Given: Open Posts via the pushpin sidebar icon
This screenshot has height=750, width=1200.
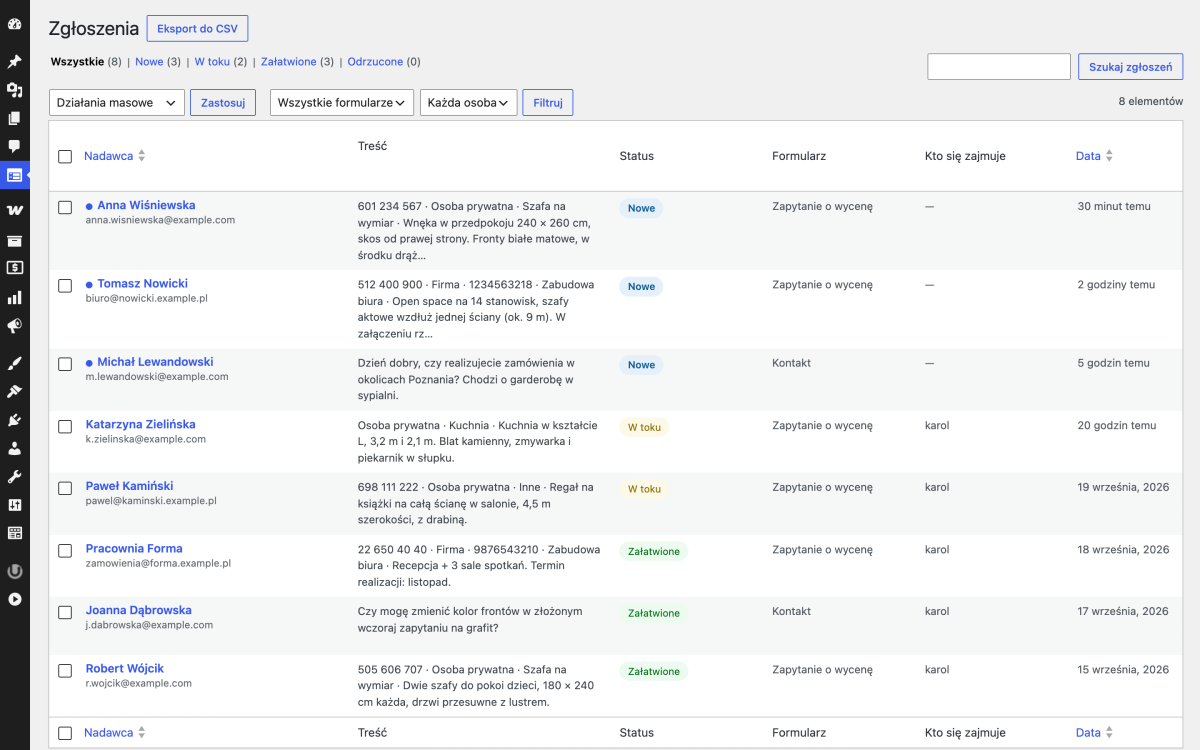Looking at the screenshot, I should point(15,61).
